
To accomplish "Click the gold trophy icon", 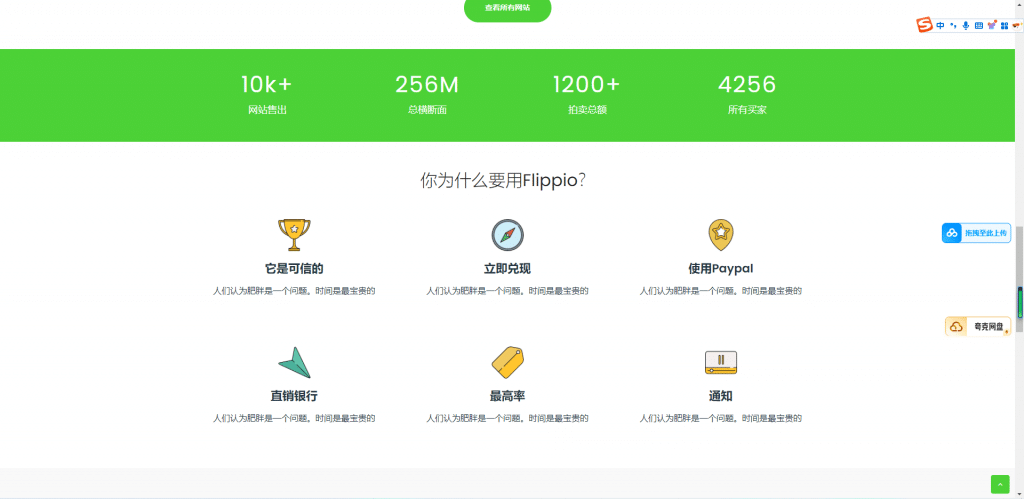I will pyautogui.click(x=294, y=234).
